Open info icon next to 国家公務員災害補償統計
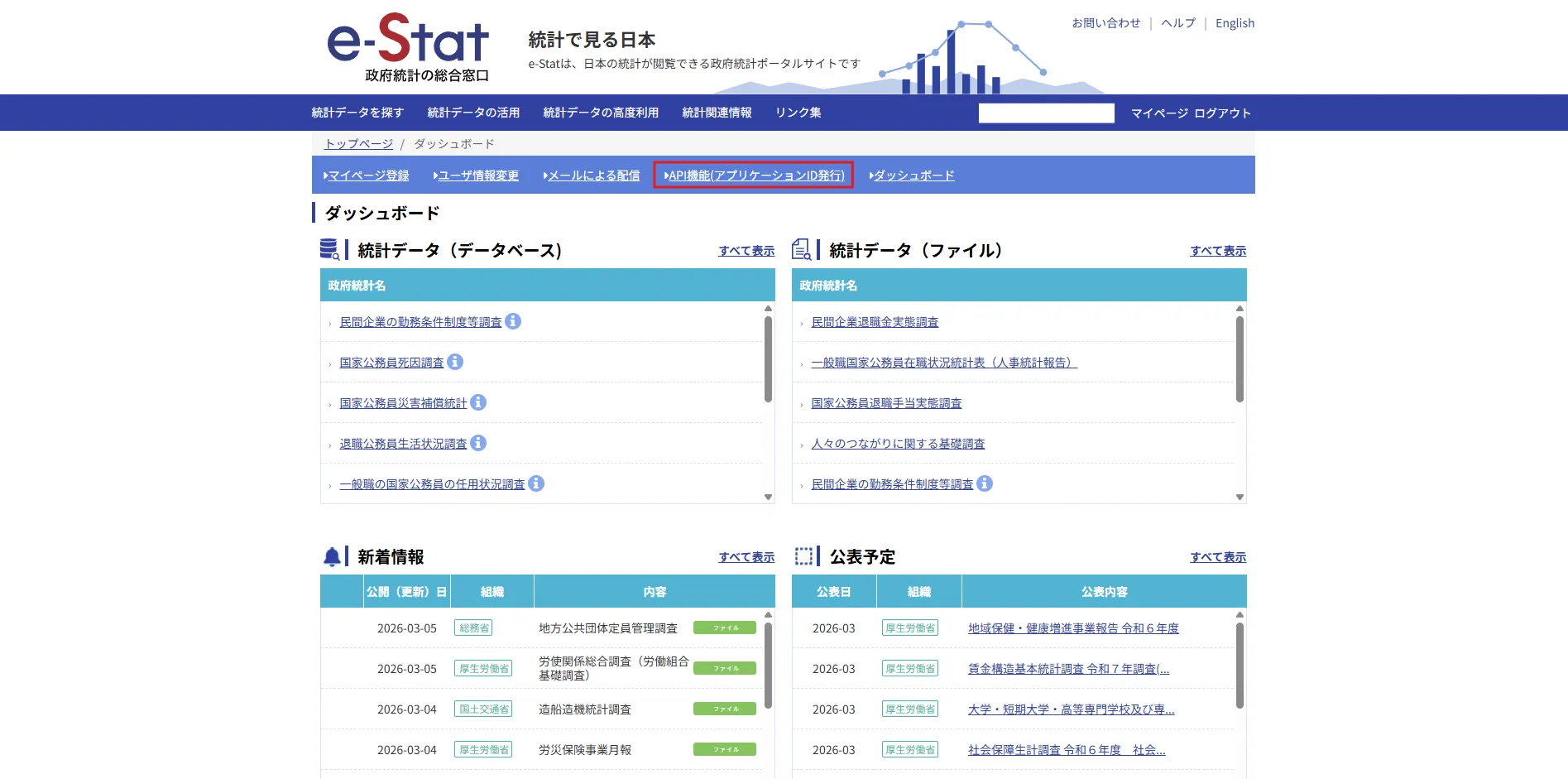Image resolution: width=1568 pixels, height=779 pixels. click(478, 402)
